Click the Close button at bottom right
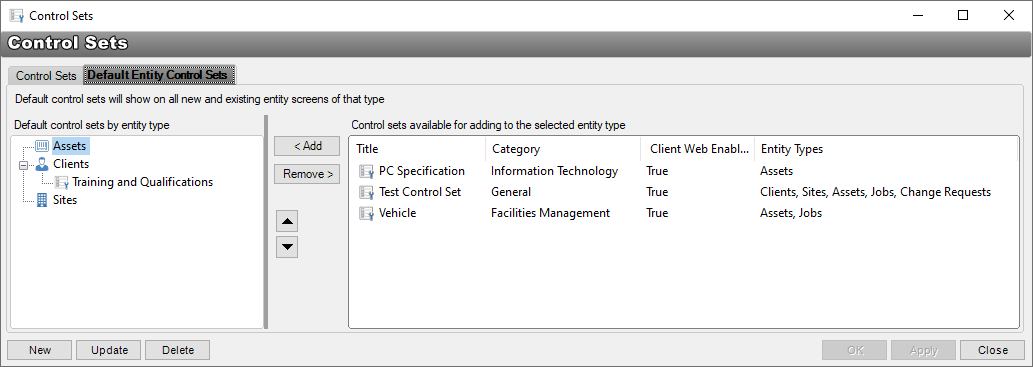 pyautogui.click(x=992, y=350)
